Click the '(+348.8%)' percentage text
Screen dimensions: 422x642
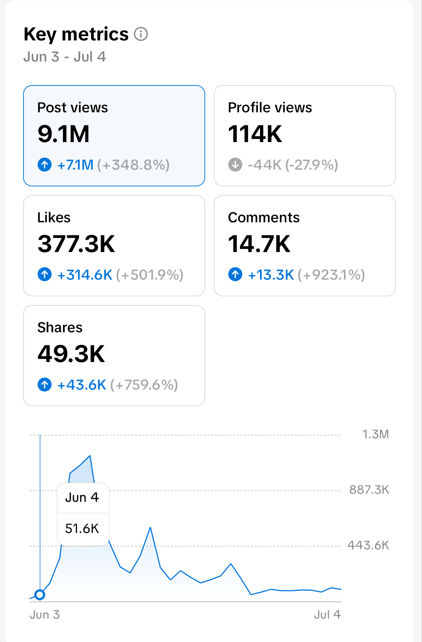click(133, 165)
